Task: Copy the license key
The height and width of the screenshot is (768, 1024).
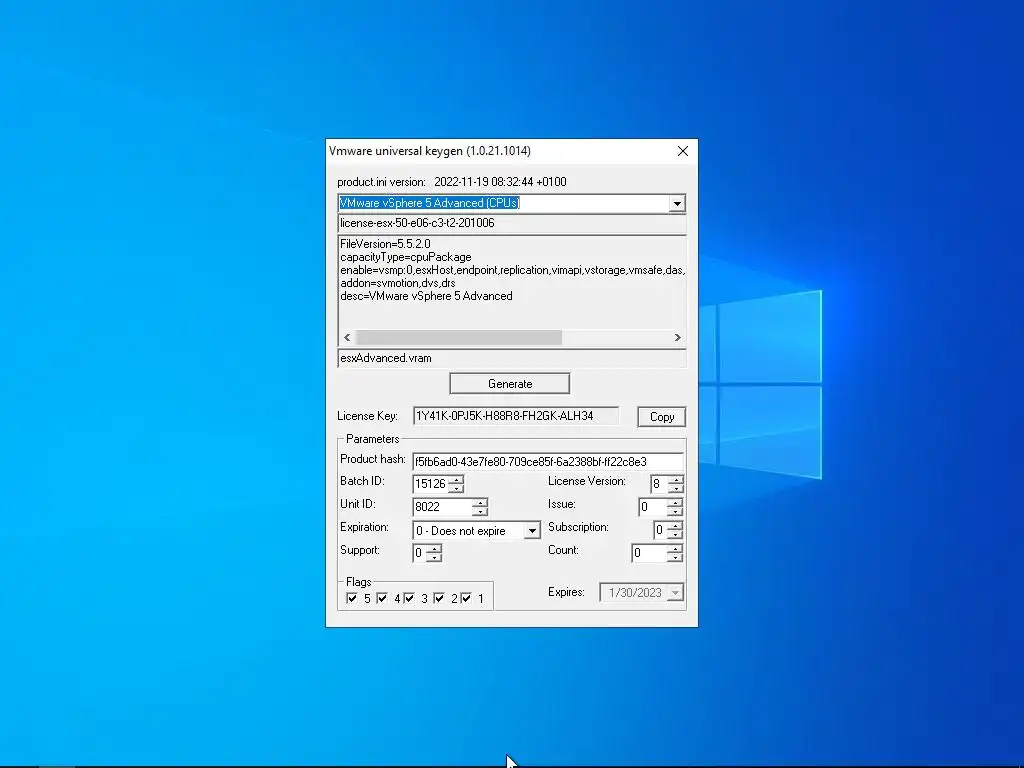Action: tap(662, 417)
